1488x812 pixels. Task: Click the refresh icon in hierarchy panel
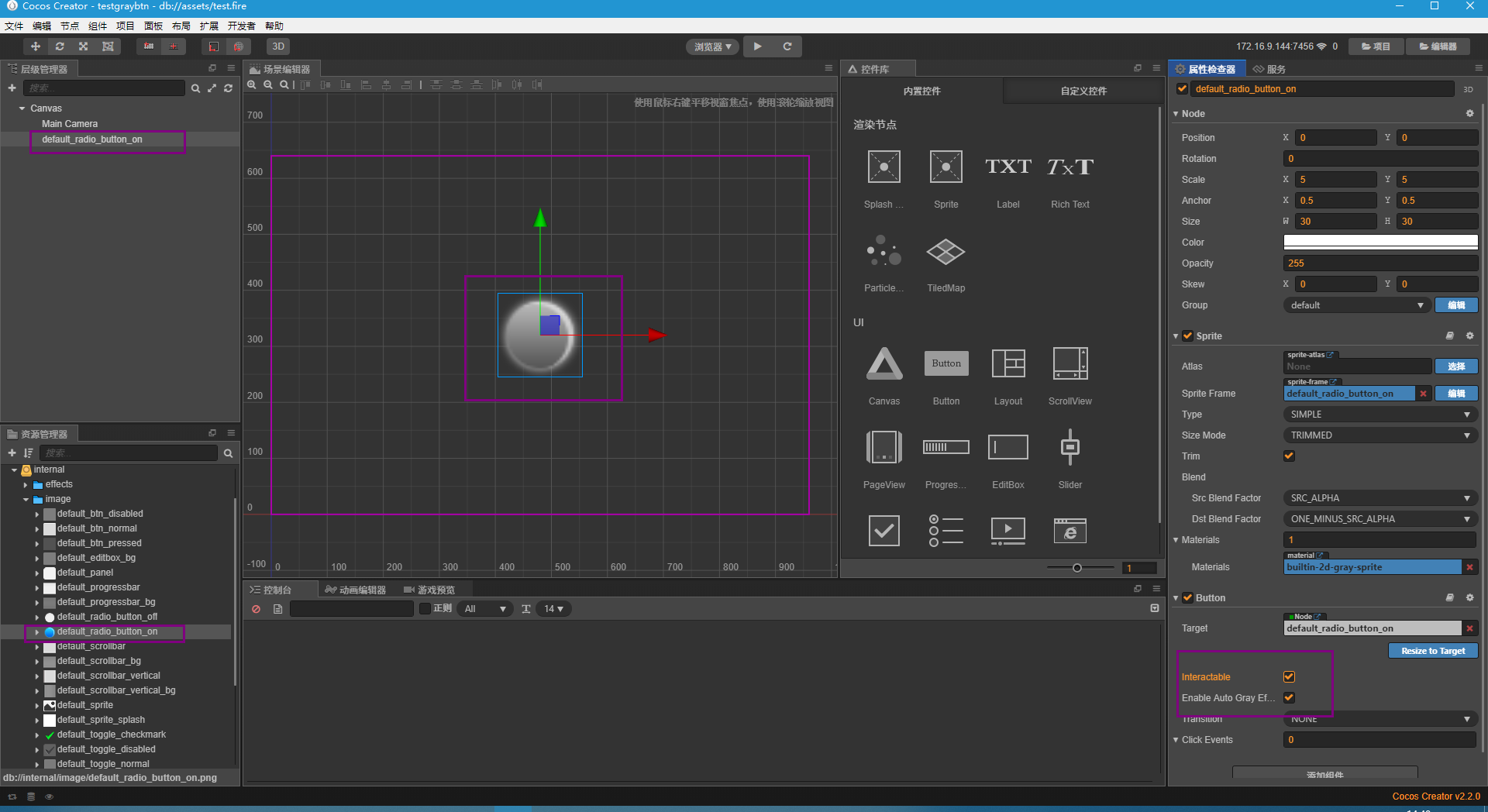[228, 88]
